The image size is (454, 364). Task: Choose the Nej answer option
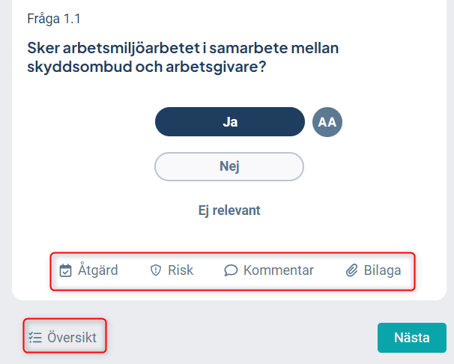(x=229, y=166)
